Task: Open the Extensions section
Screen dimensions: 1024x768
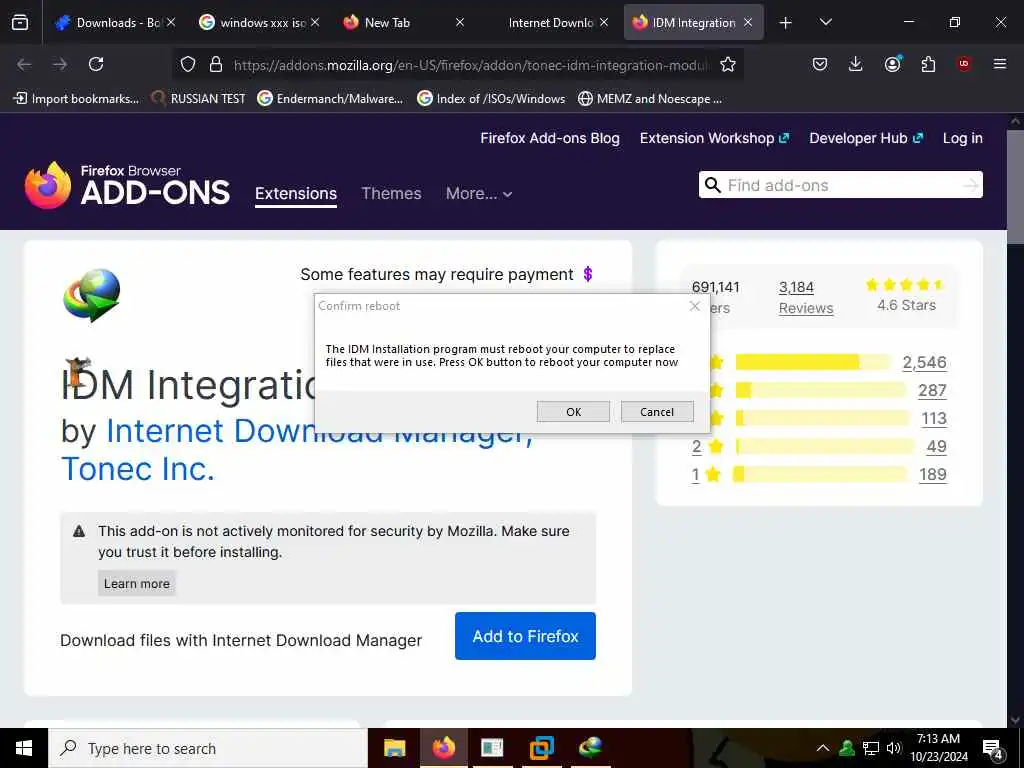Action: [x=296, y=194]
